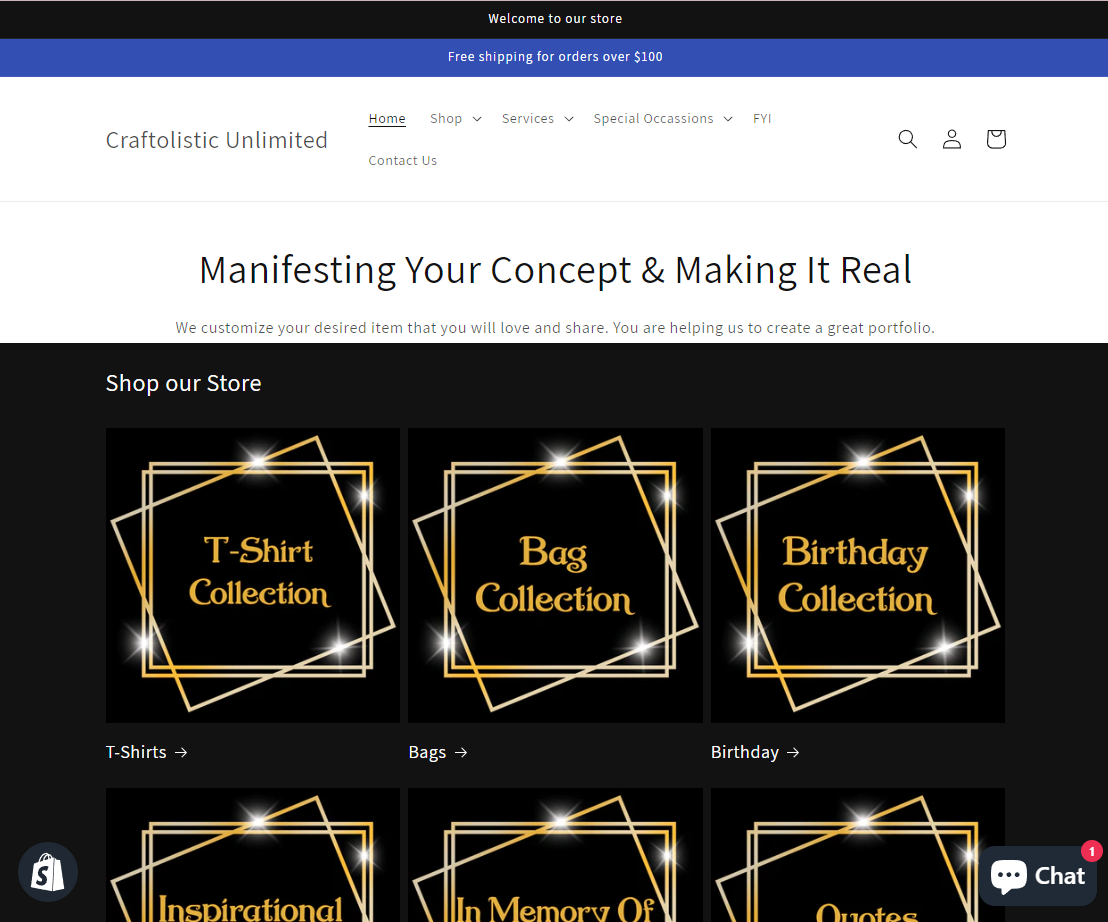The height and width of the screenshot is (922, 1108).
Task: Open the Craftolistic Unlimited store logo
Action: (x=216, y=140)
